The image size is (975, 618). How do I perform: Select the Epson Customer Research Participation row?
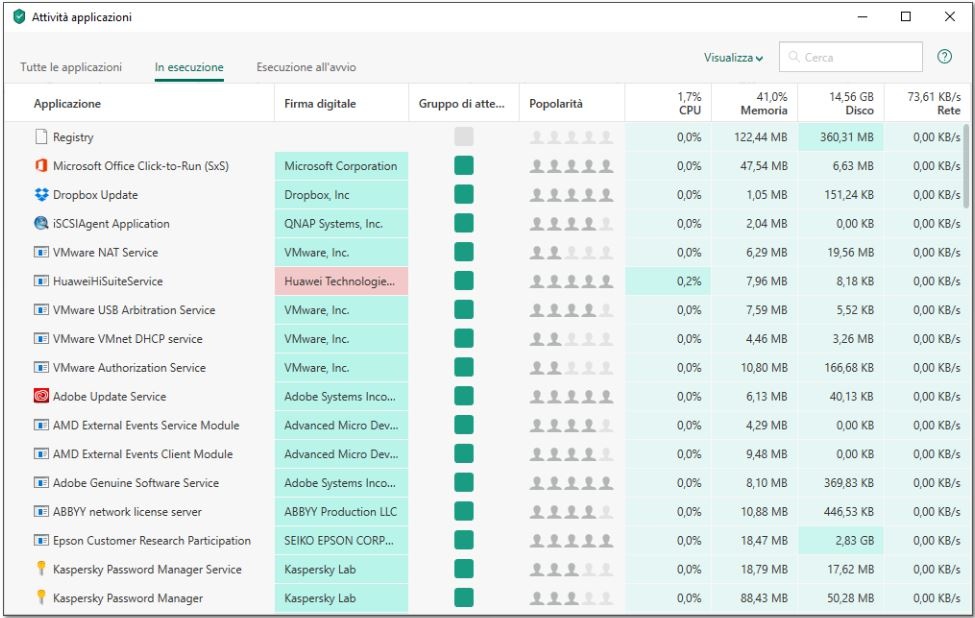tap(151, 541)
